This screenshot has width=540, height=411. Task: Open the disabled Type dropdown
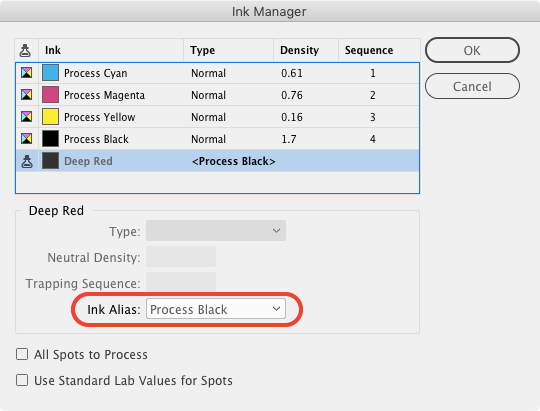(216, 230)
